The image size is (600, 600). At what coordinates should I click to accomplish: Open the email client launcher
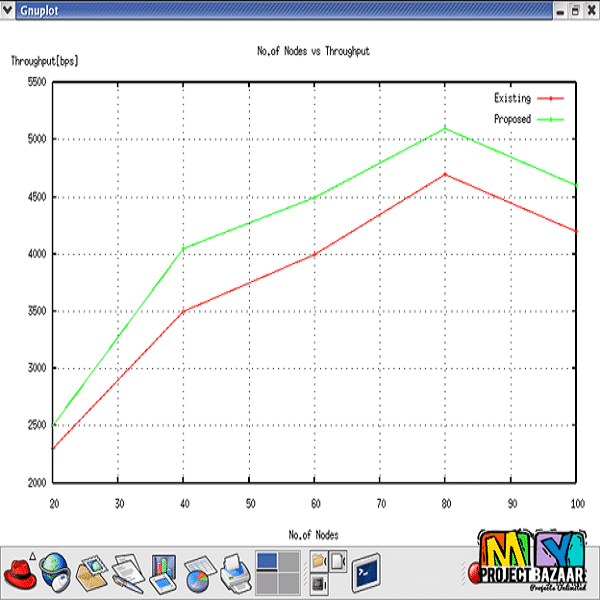92,573
